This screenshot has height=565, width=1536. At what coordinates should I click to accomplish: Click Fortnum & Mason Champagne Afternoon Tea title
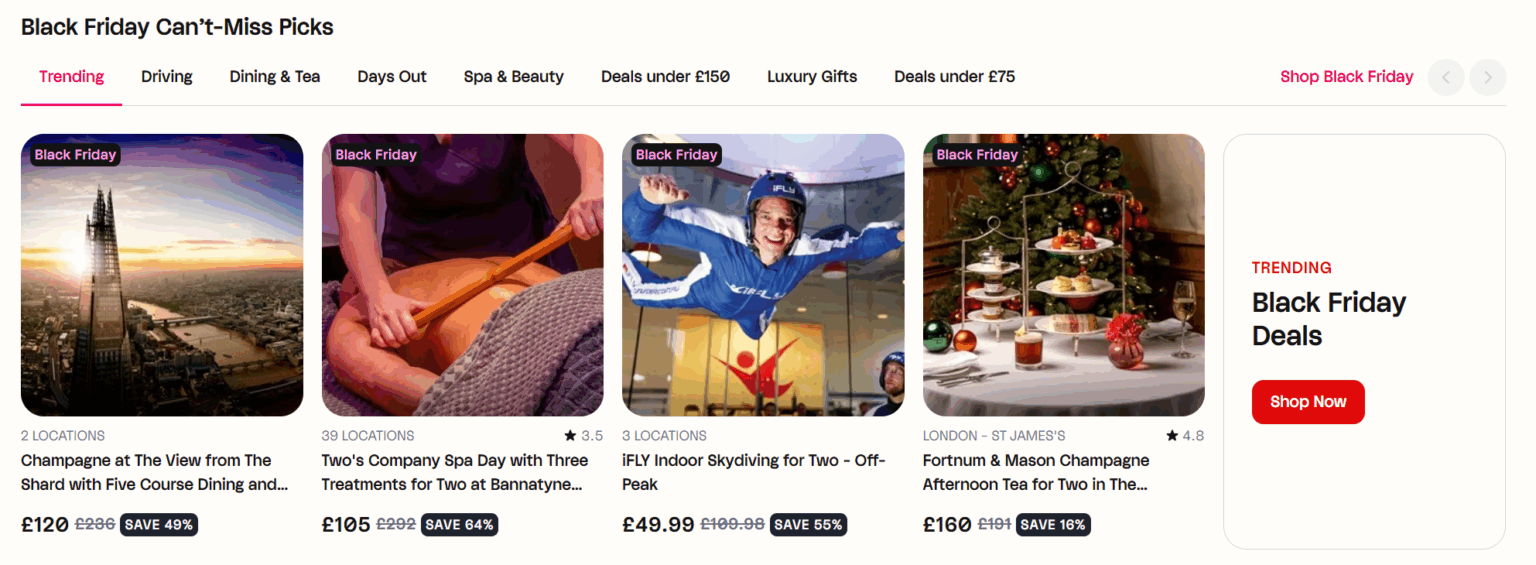click(x=1036, y=472)
